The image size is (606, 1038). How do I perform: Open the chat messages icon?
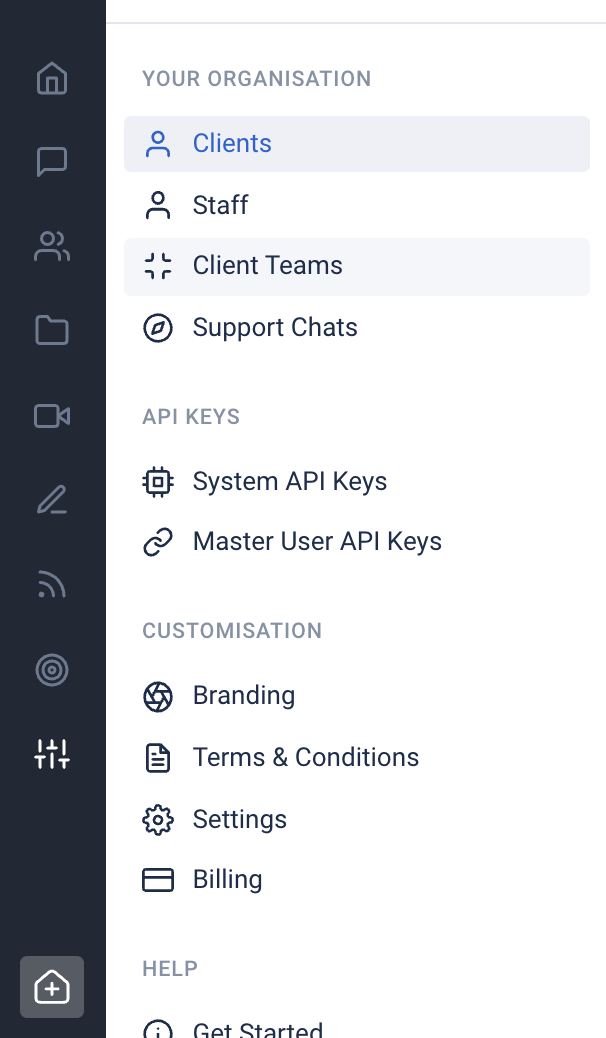click(x=52, y=162)
